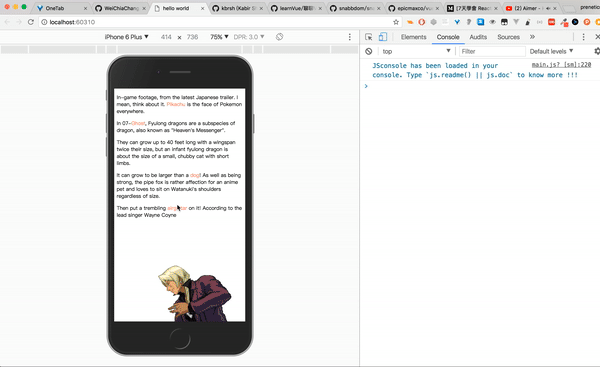Viewport: 600px width, 367px height.
Task: Open DevTools three-dot customize menu
Action: click(583, 37)
